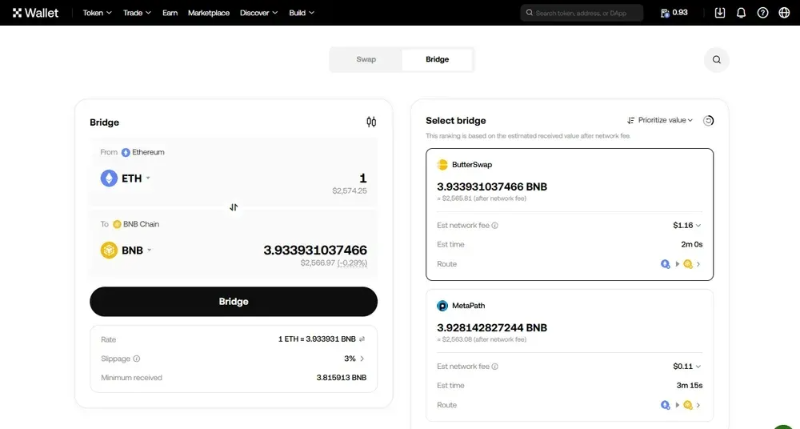Open Prioritize value sorting dropdown
Screen dimensions: 800x429
pos(660,120)
